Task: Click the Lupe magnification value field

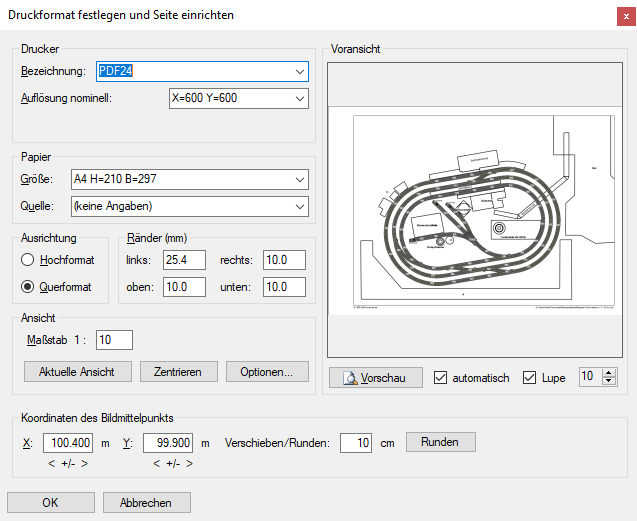Action: click(591, 377)
